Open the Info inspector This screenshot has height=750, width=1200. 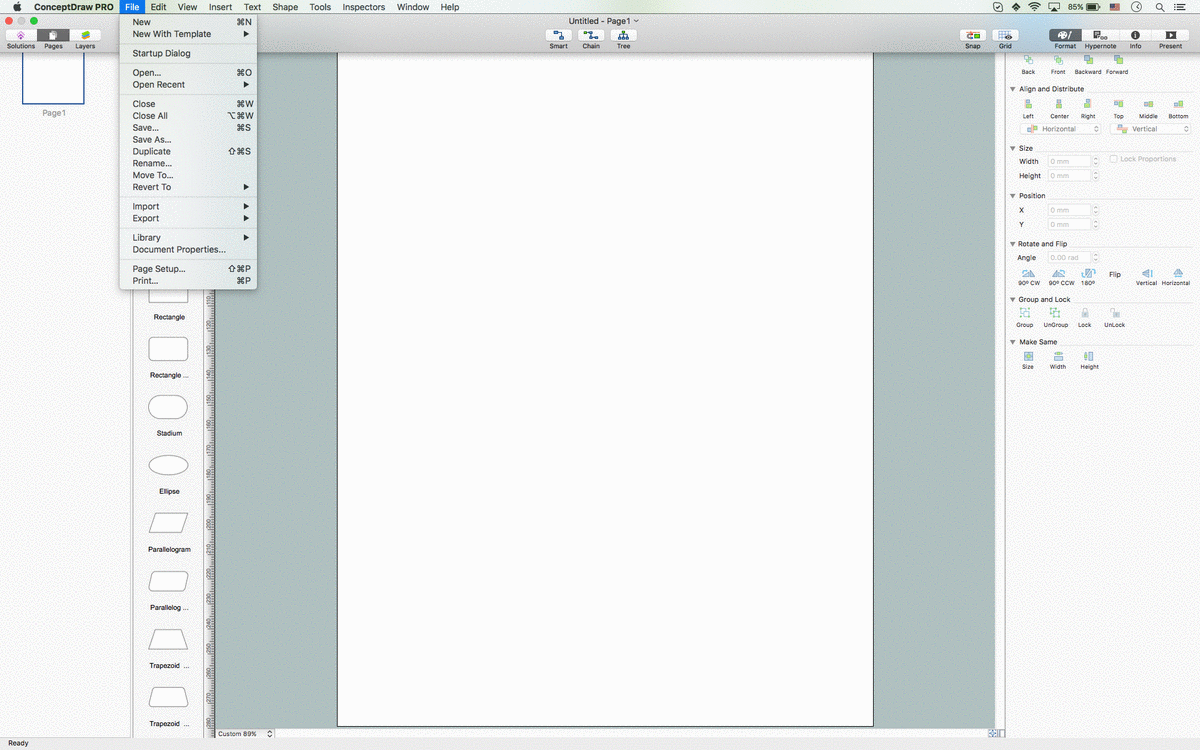click(x=1135, y=36)
